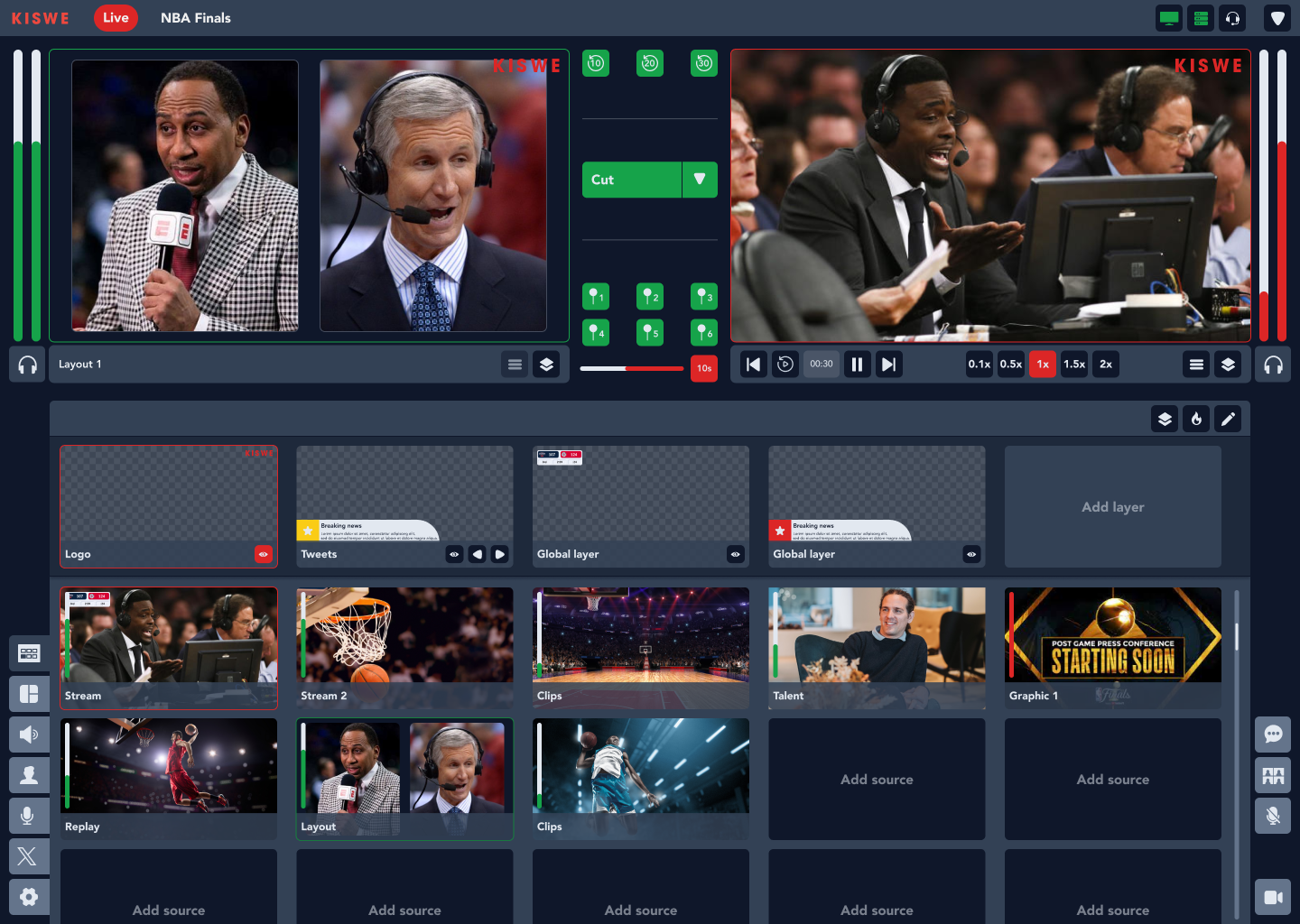
Task: Toggle the muted microphone icon on right sidebar
Action: 1273,815
